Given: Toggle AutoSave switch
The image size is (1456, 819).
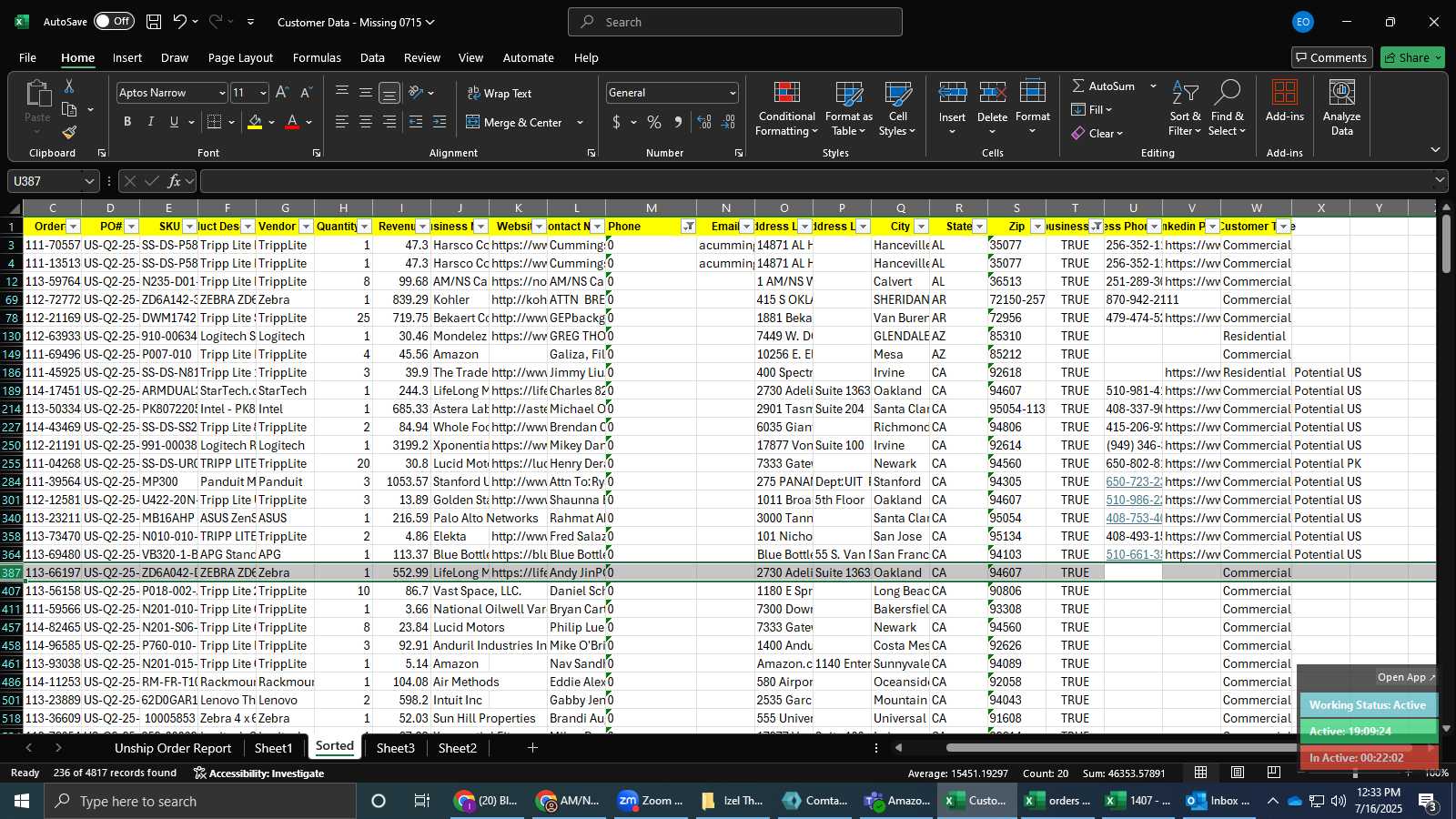Looking at the screenshot, I should pos(114,21).
